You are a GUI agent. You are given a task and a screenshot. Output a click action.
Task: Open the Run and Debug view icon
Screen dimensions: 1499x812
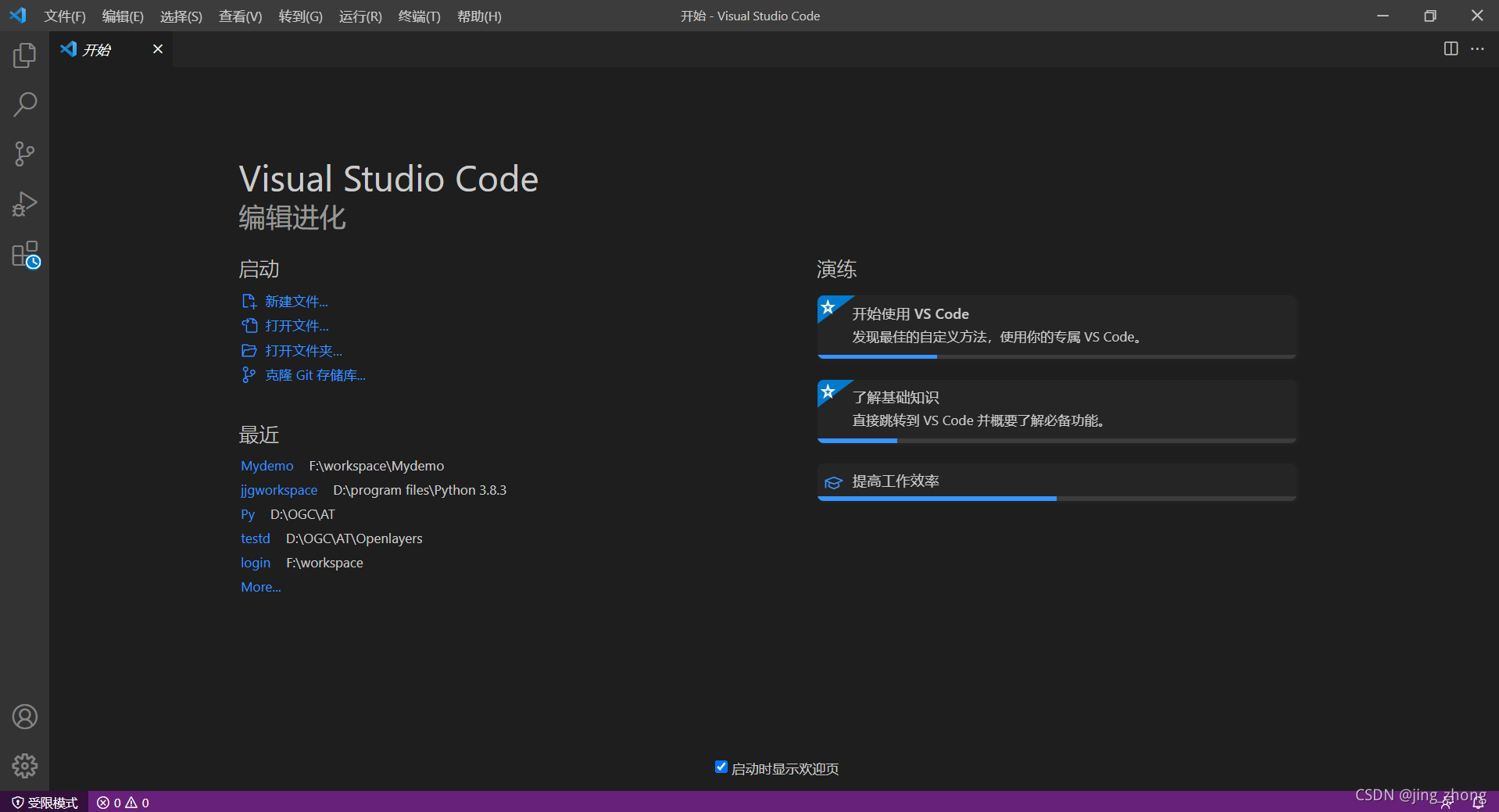tap(24, 204)
